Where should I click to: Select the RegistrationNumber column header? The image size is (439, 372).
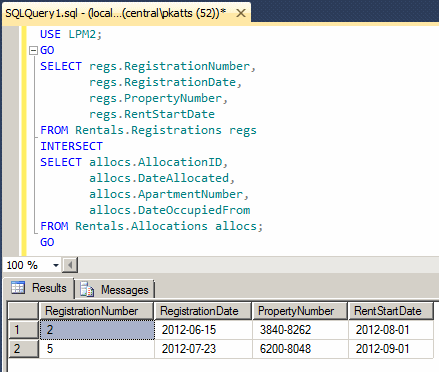point(96,311)
